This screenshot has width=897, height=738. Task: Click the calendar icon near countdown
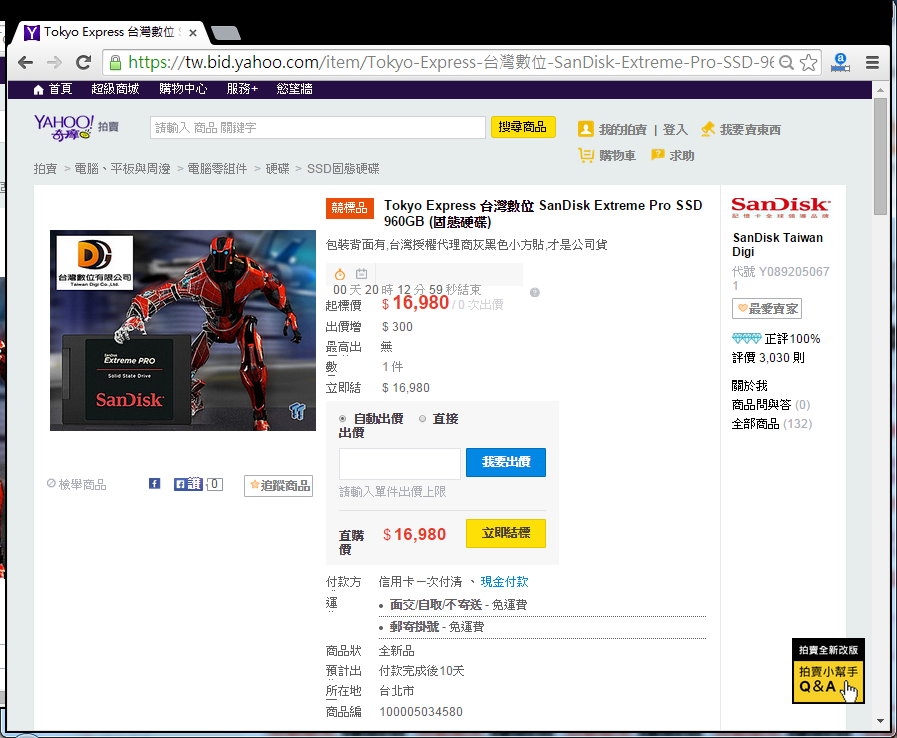click(x=362, y=273)
